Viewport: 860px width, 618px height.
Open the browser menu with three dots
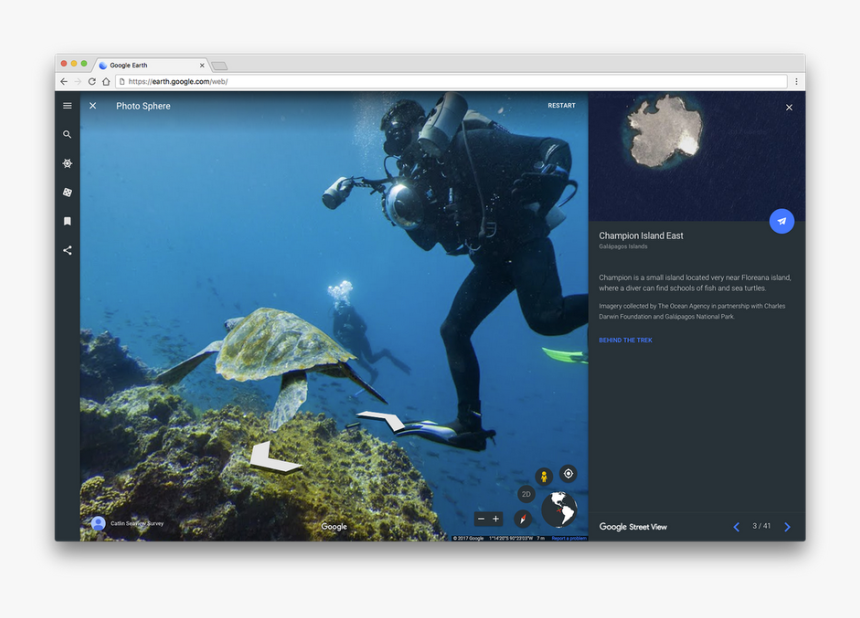(x=795, y=81)
